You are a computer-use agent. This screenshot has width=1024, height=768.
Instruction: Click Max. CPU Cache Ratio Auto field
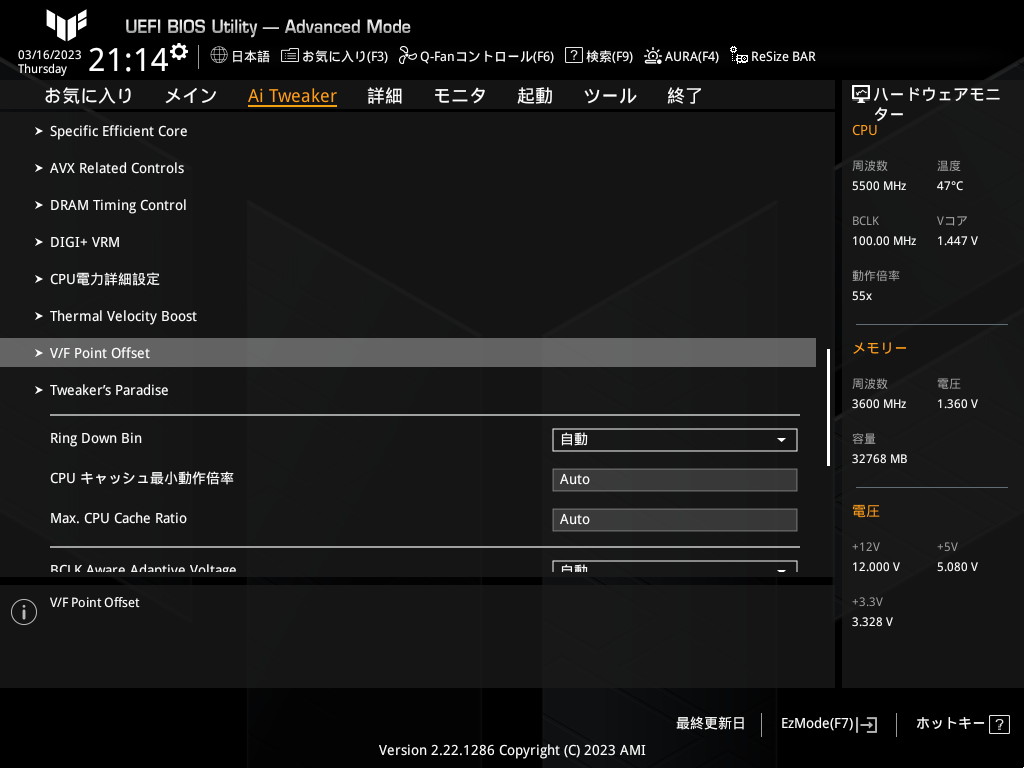coord(675,519)
